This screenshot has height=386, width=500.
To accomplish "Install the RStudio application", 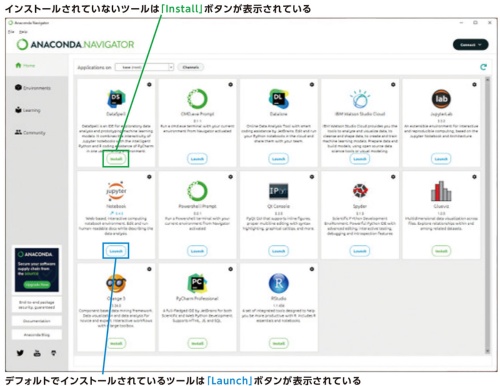I will point(279,343).
